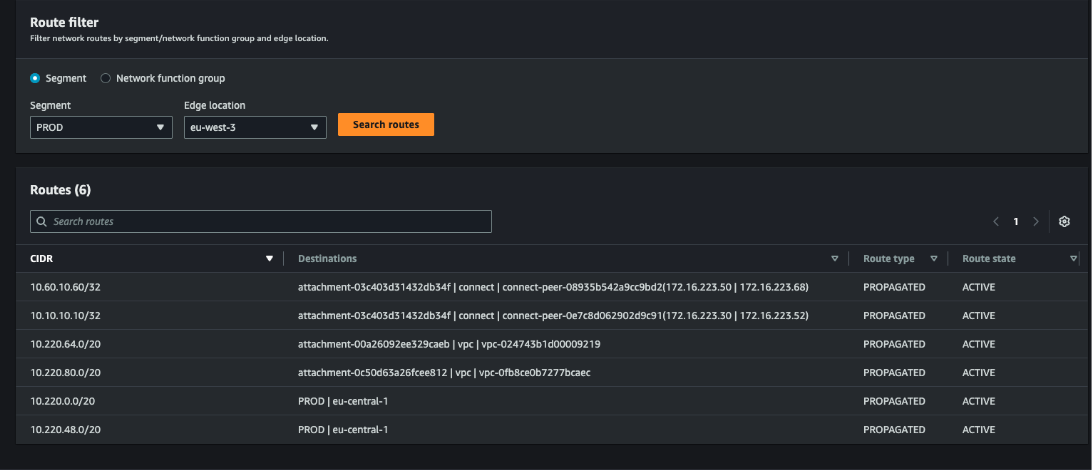
Task: Select the Segment radio button
Action: tap(35, 79)
